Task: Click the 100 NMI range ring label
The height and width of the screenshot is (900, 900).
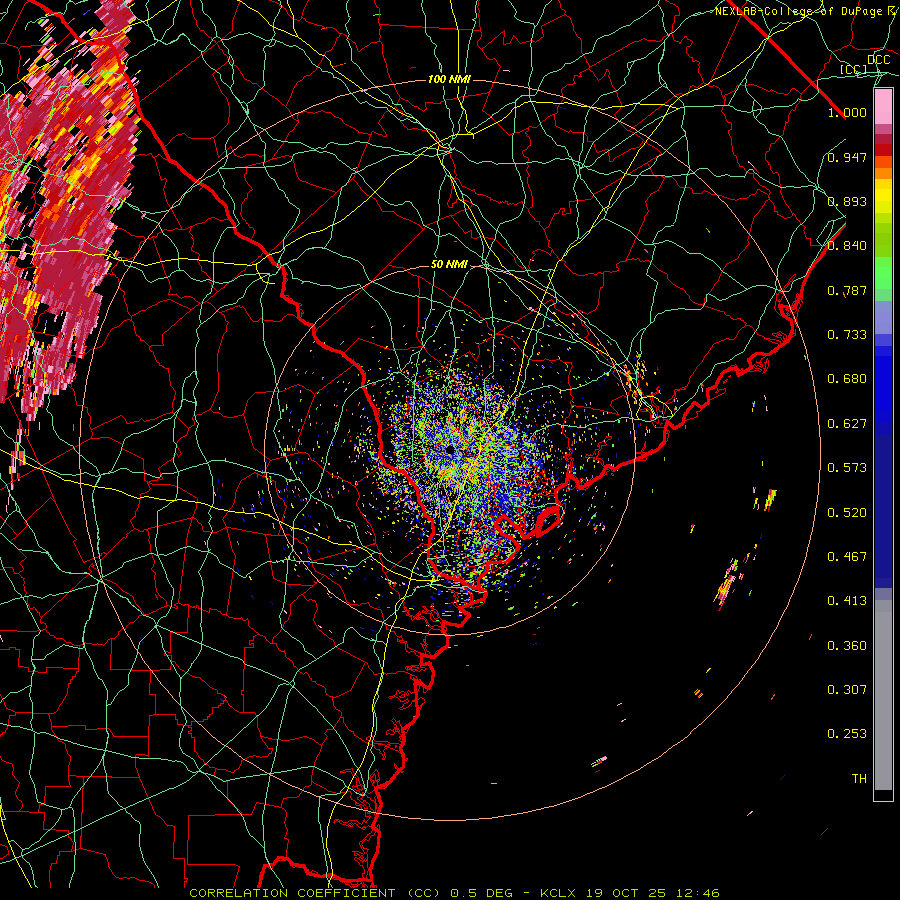Action: click(449, 79)
